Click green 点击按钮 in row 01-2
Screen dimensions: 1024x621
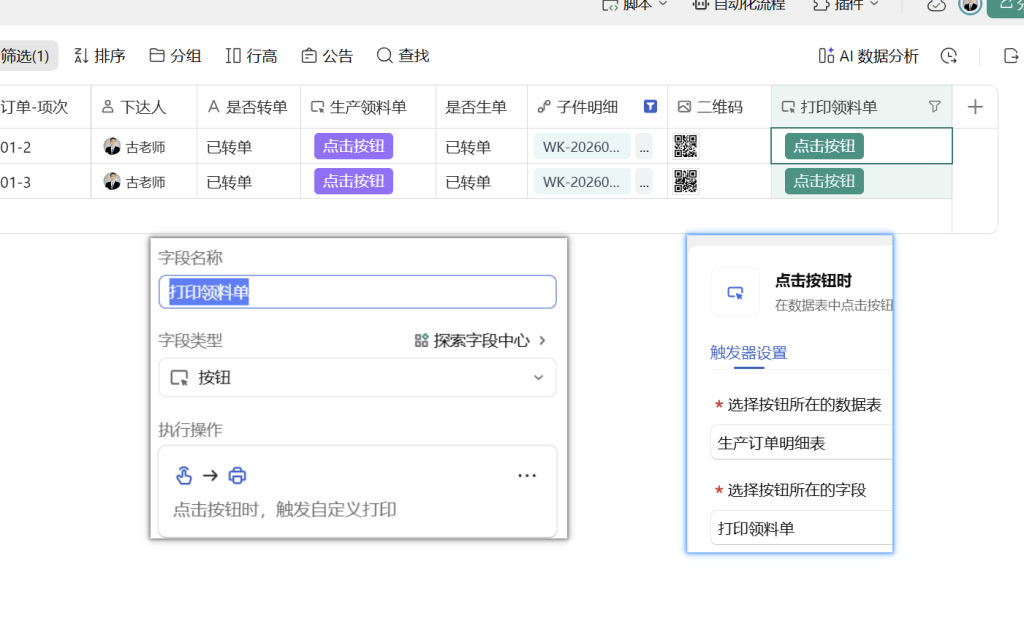824,146
